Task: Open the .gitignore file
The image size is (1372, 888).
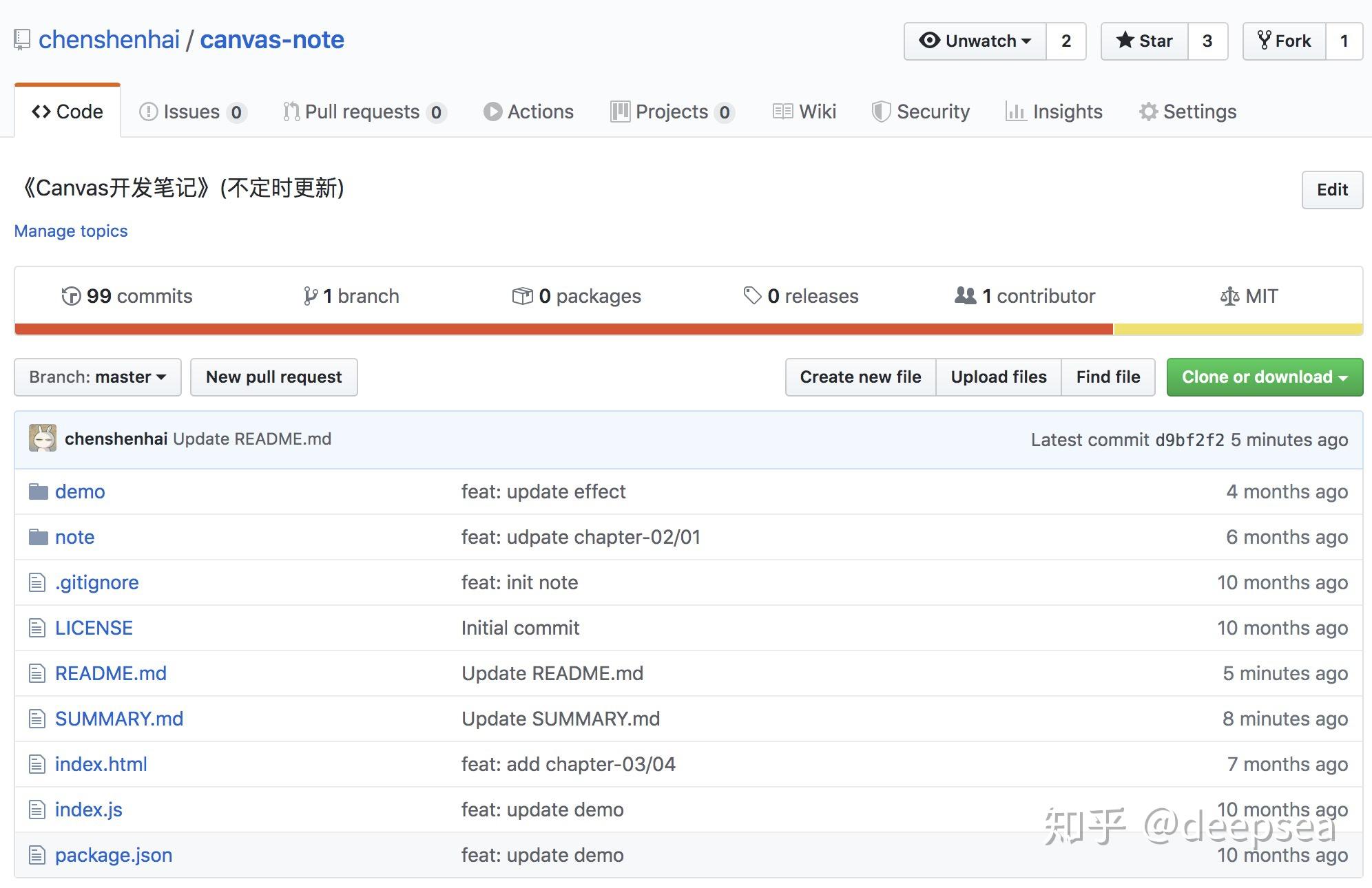Action: tap(96, 582)
